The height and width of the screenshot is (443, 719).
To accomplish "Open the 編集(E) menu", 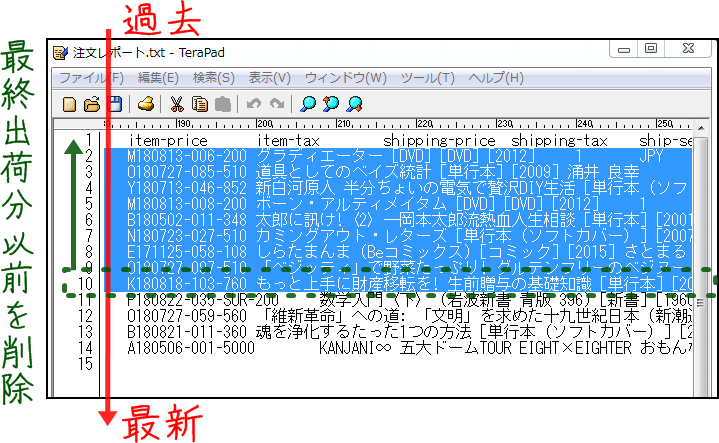I will point(158,77).
